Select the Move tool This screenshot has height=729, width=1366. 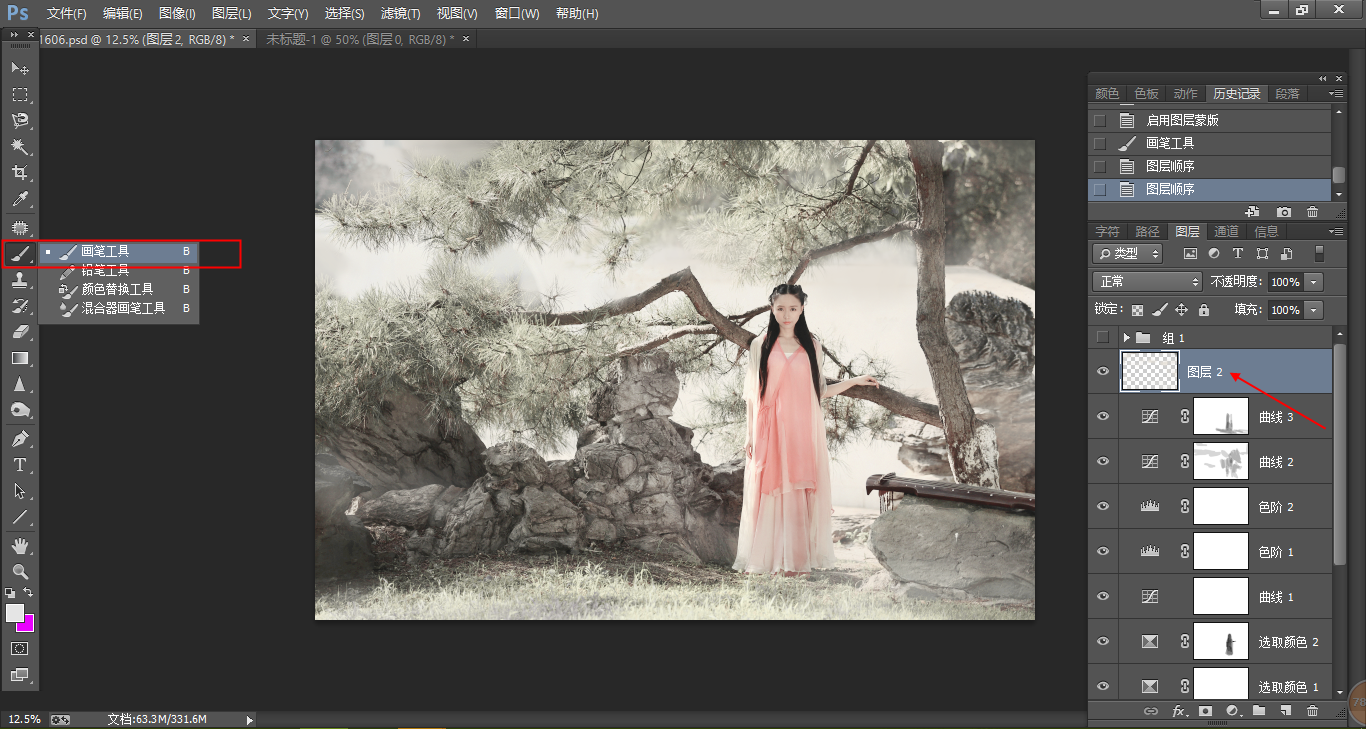[x=19, y=68]
